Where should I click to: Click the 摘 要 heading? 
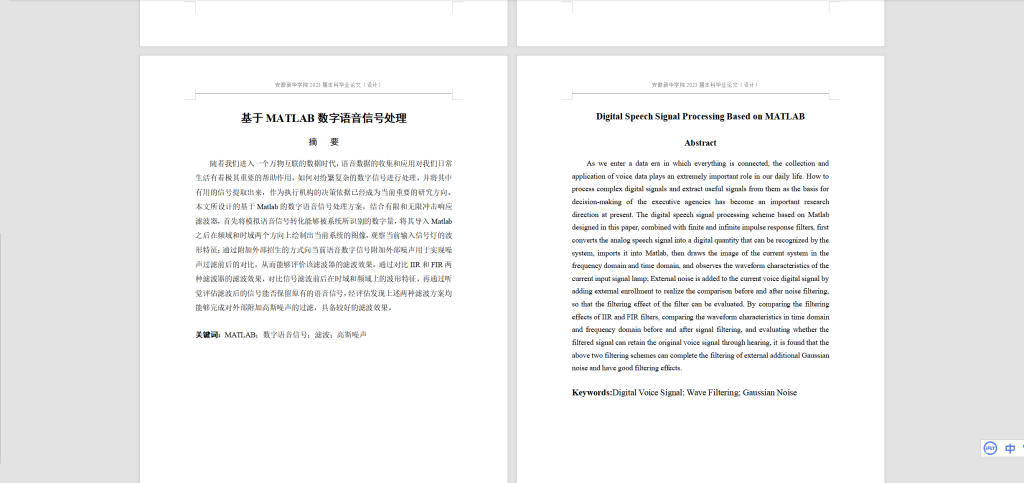tap(323, 142)
